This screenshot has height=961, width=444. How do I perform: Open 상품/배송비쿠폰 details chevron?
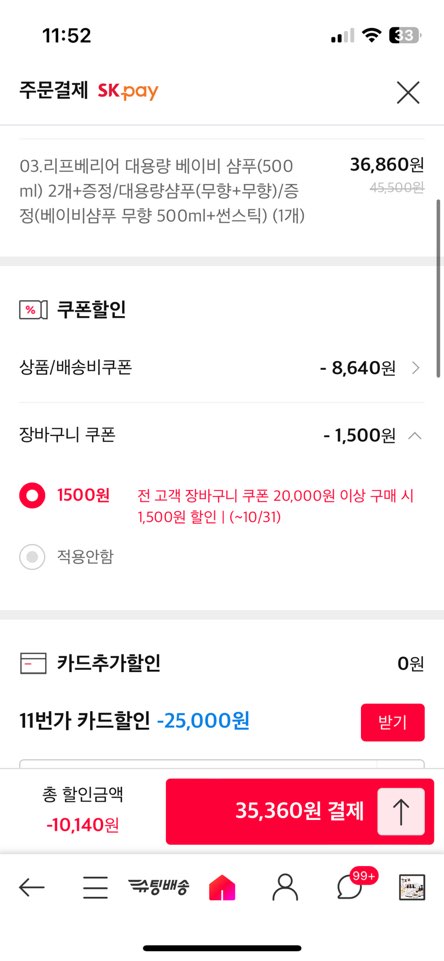pos(416,368)
